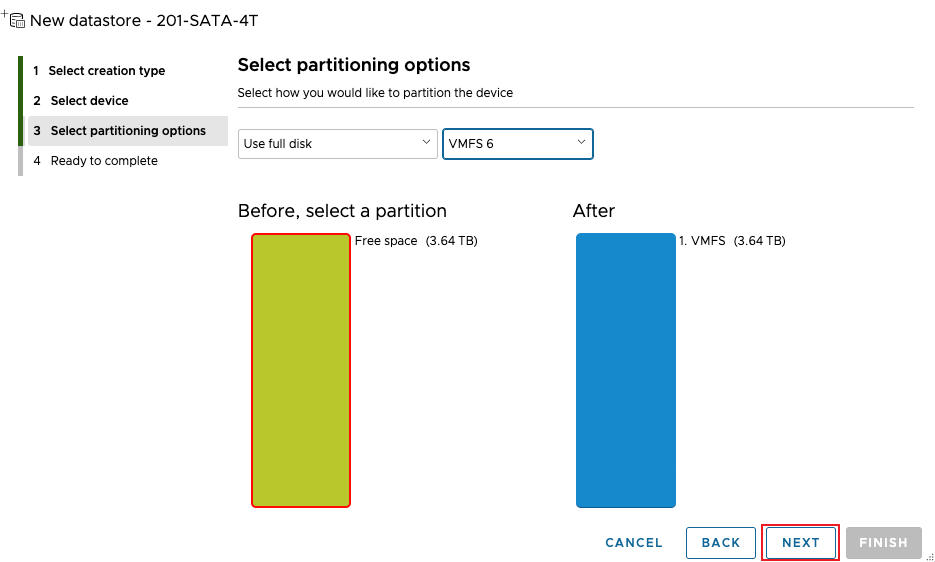This screenshot has height=562, width=935.
Task: Go back with the BACK button
Action: 721,543
